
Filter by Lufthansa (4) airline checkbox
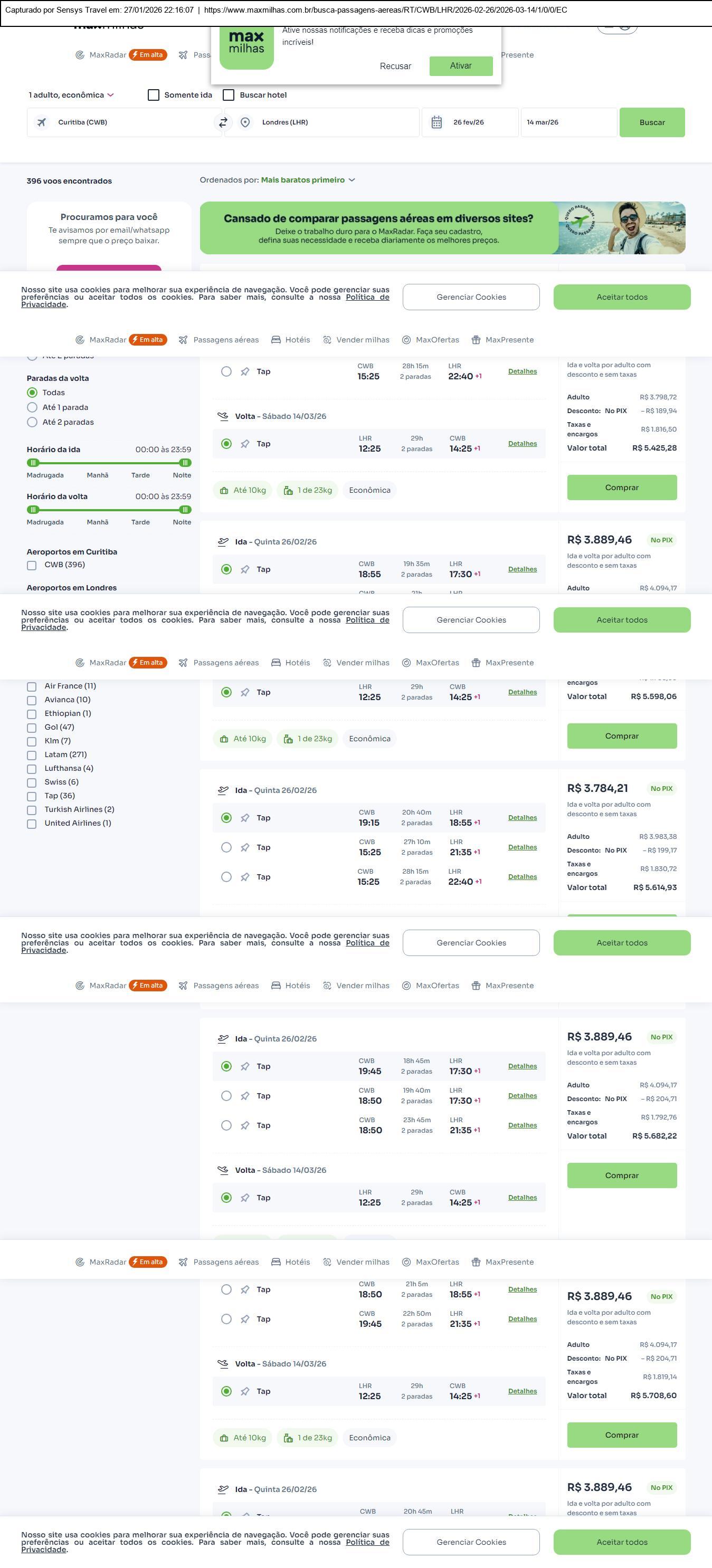[32, 769]
